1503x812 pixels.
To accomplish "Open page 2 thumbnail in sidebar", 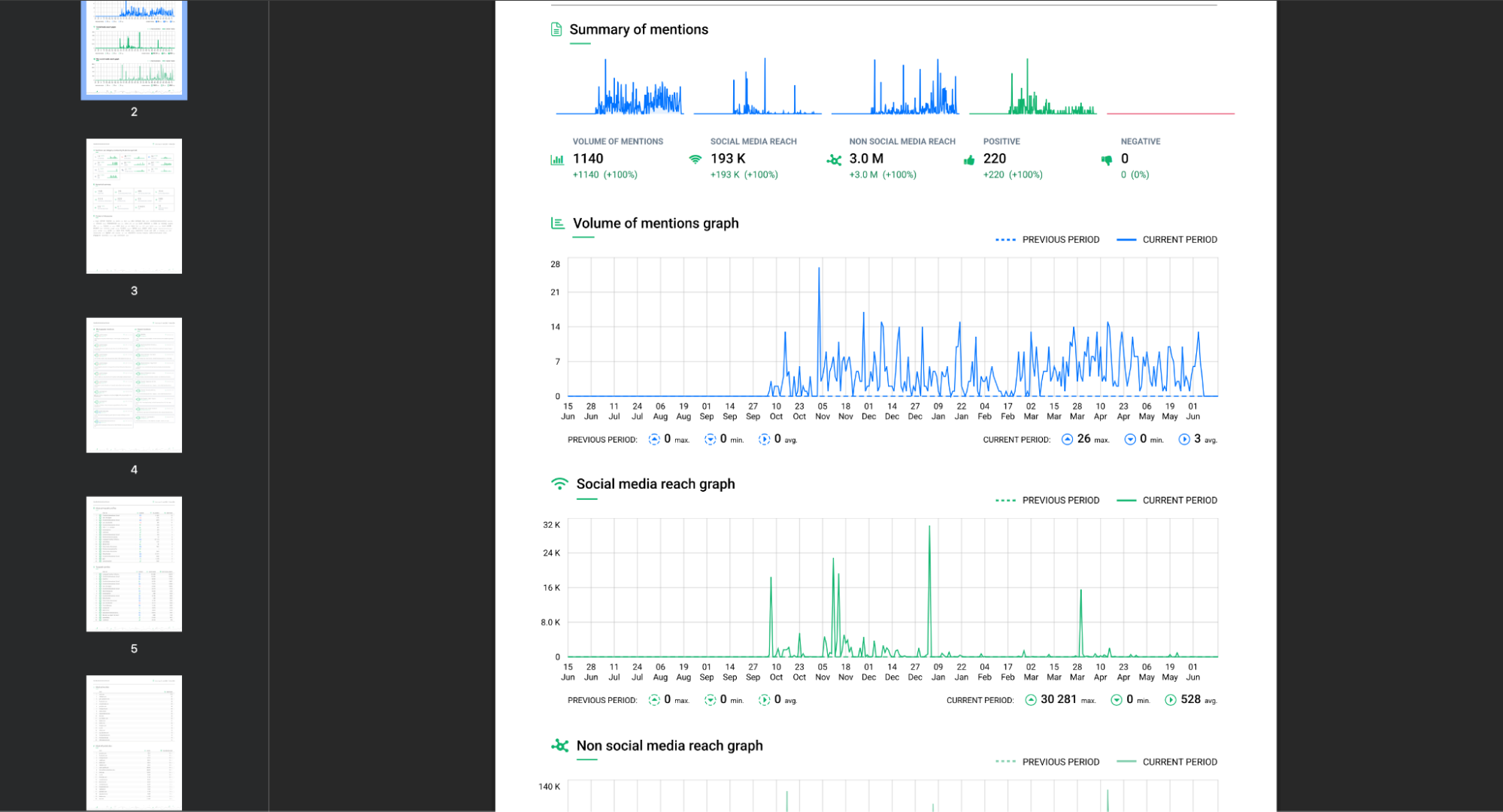I will click(134, 48).
